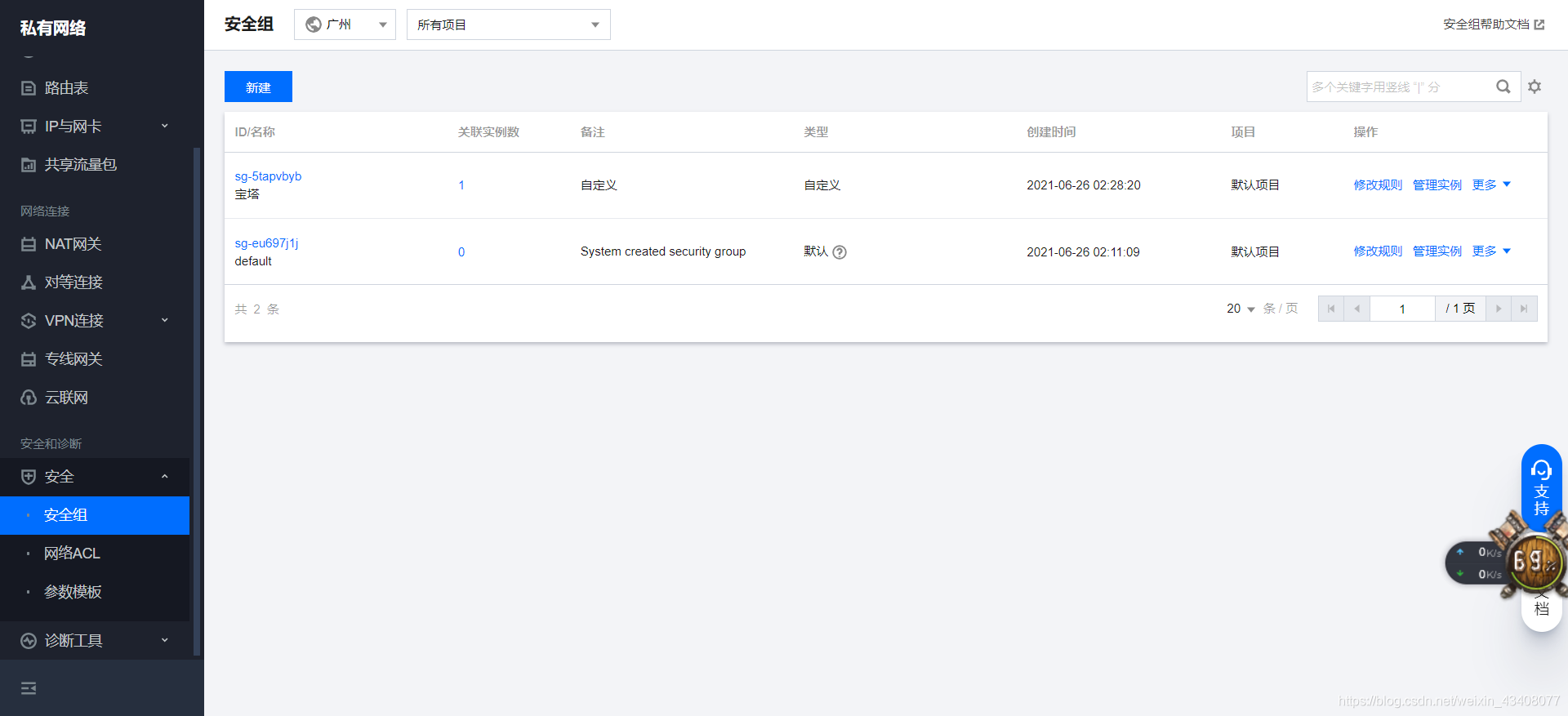Click the 云联网 cloud icon
The width and height of the screenshot is (1568, 716).
[x=29, y=398]
